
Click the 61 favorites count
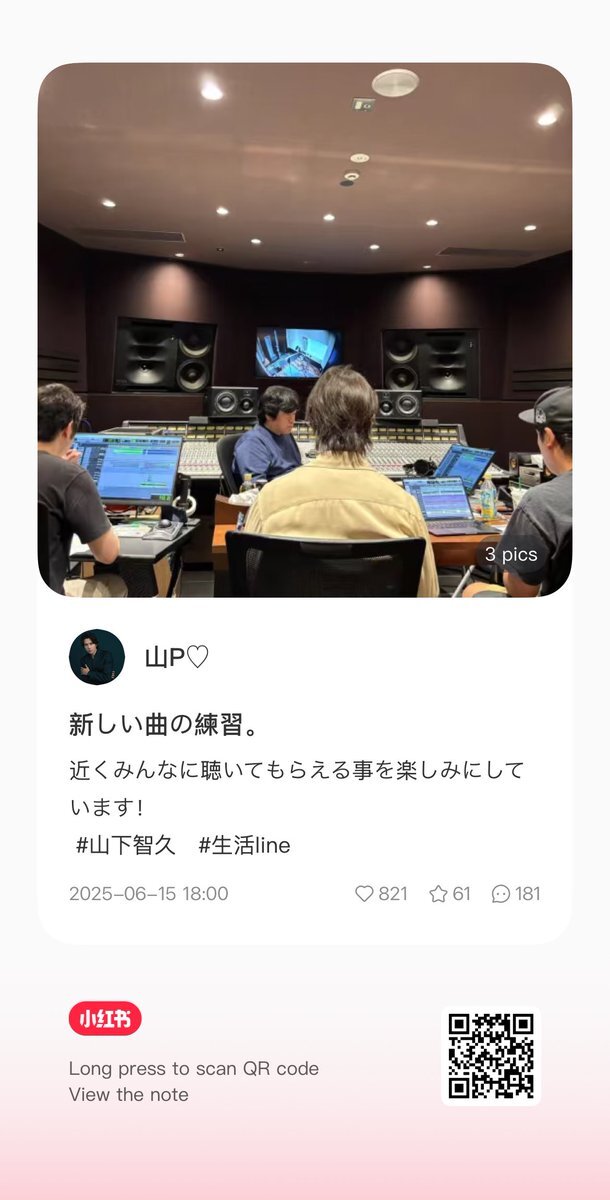click(x=461, y=894)
